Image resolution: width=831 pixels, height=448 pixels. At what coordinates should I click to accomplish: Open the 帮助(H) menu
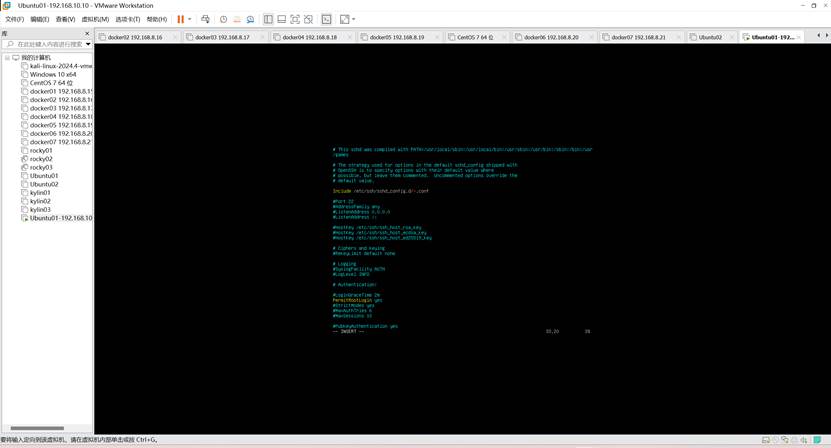click(156, 19)
